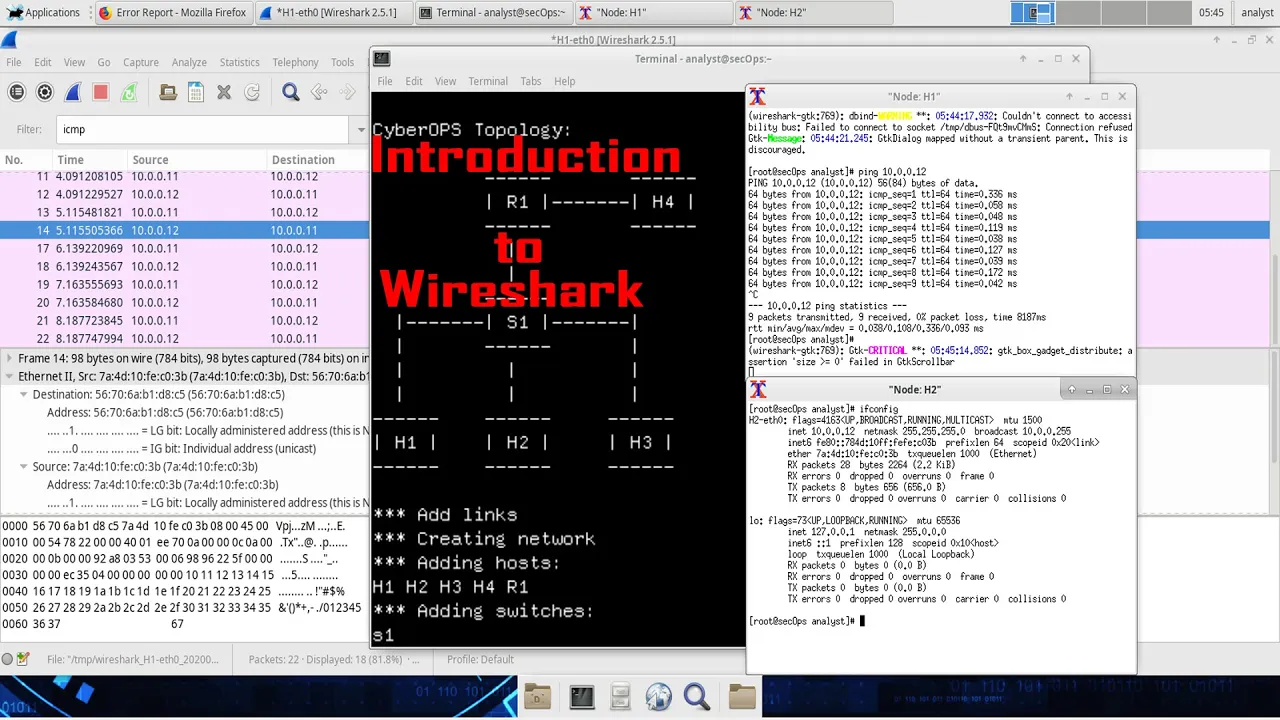Reload the capture file icon

[x=252, y=92]
